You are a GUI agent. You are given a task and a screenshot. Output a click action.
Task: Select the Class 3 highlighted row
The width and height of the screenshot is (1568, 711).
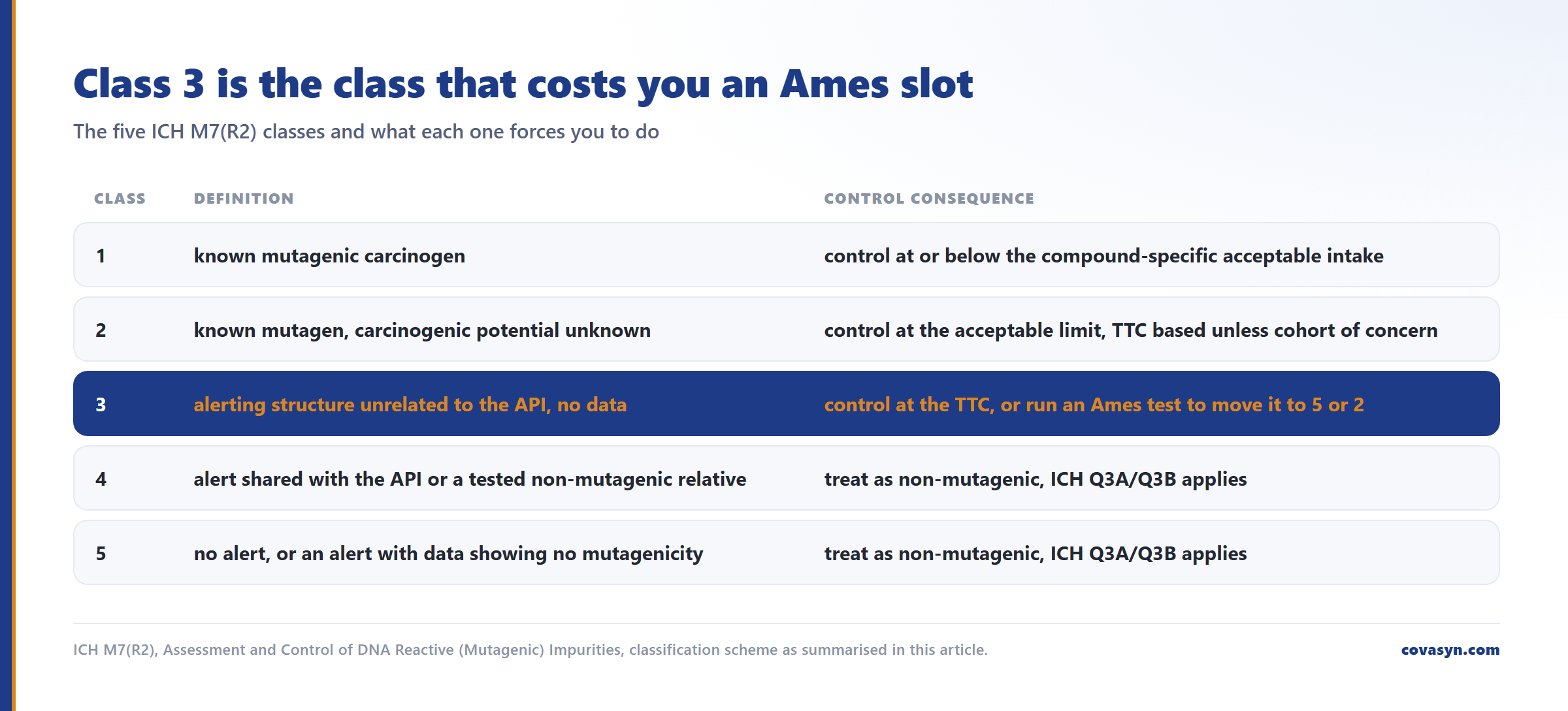click(x=786, y=403)
